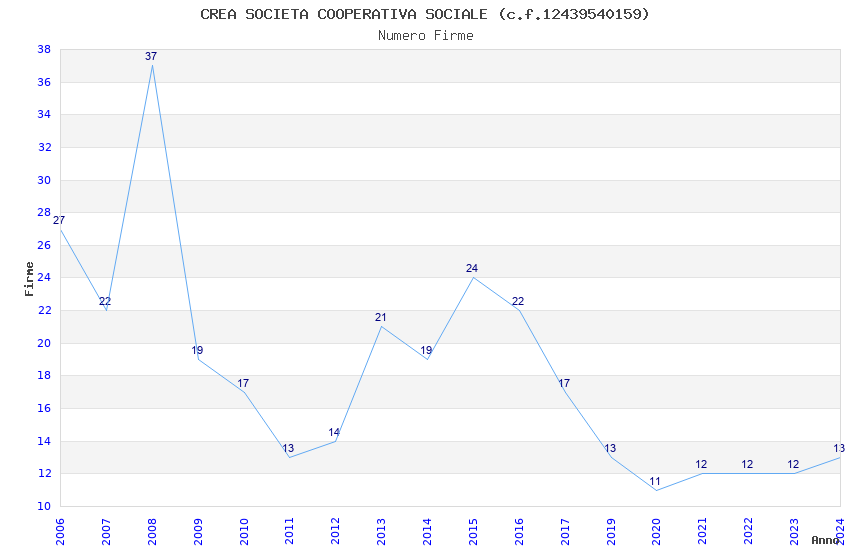Image resolution: width=850 pixels, height=550 pixels.
Task: Select y-axis tick value 16
Action: click(44, 408)
